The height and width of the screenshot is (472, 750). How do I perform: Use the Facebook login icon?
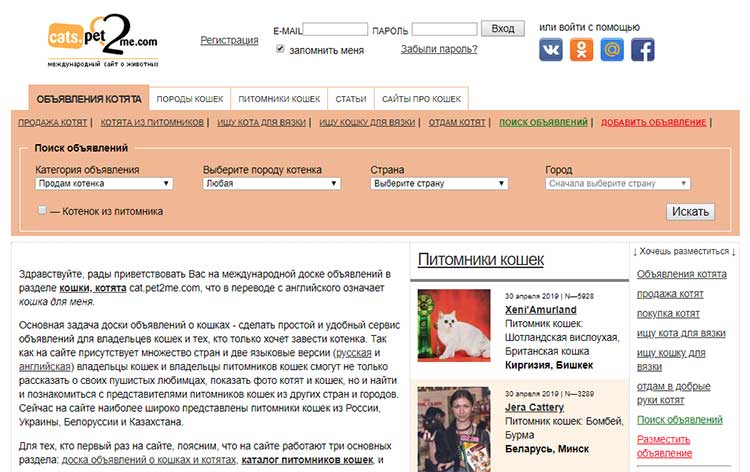pyautogui.click(x=642, y=50)
